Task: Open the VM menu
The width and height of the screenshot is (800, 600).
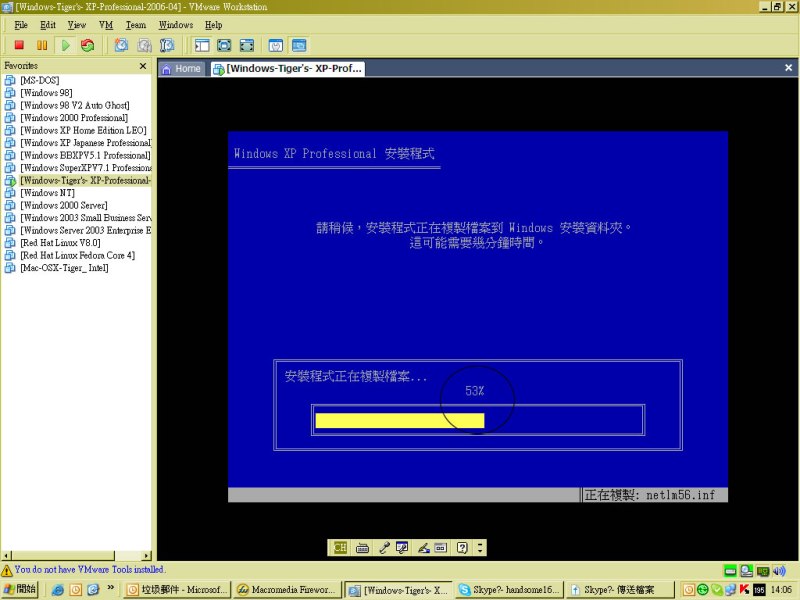Action: coord(106,25)
